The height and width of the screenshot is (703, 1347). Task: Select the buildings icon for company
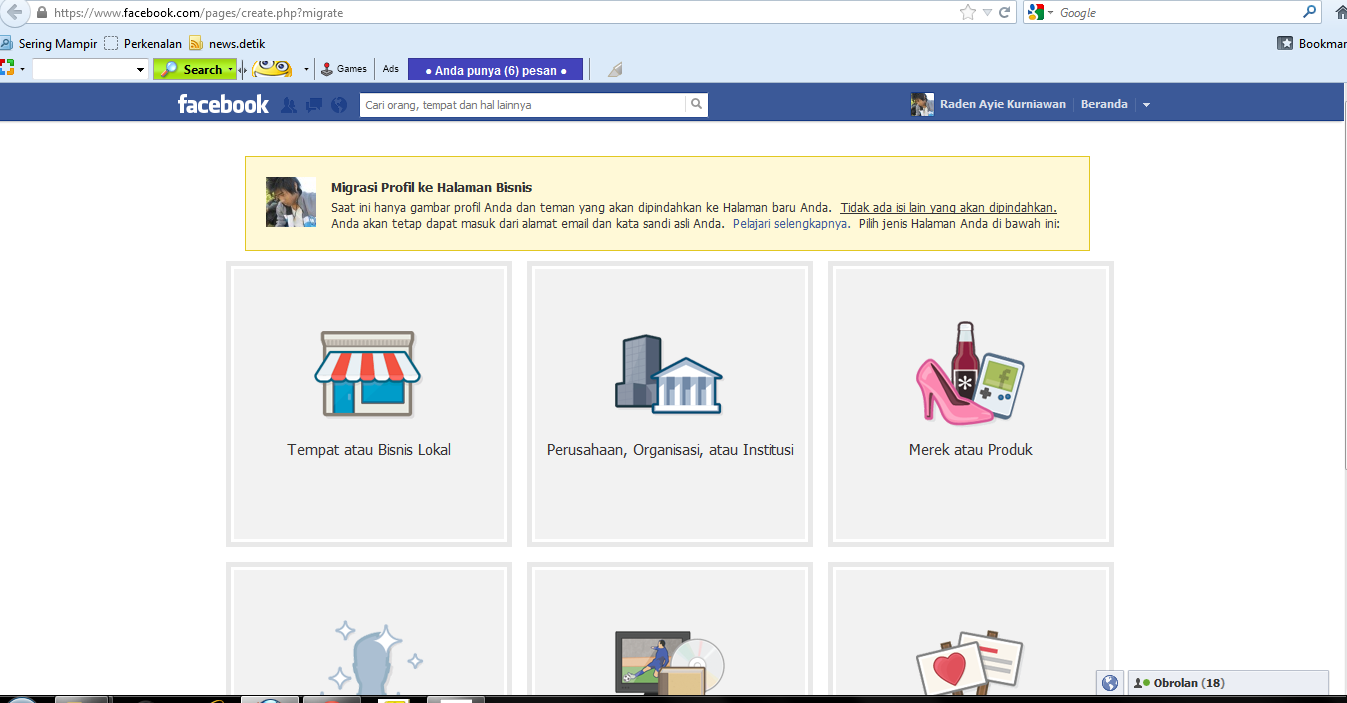pyautogui.click(x=668, y=374)
